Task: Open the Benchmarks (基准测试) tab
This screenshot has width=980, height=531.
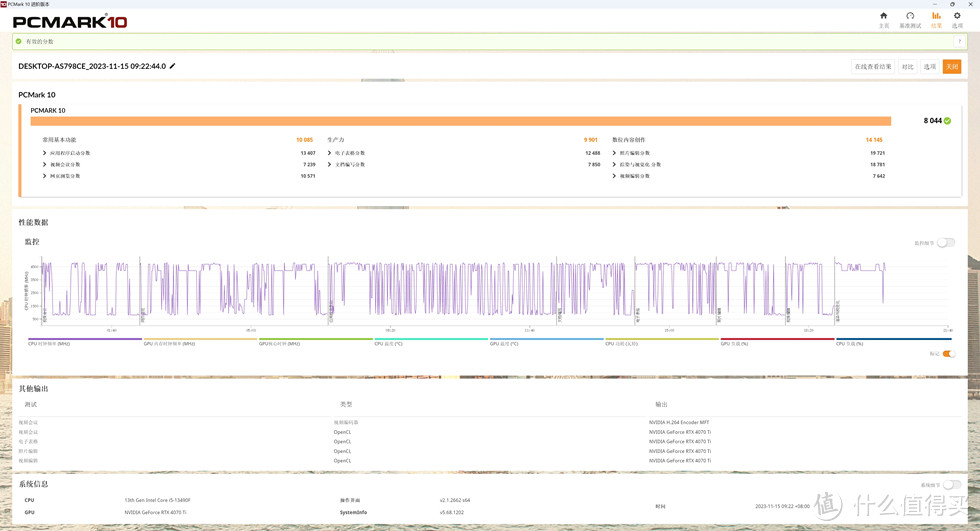Action: pyautogui.click(x=910, y=19)
